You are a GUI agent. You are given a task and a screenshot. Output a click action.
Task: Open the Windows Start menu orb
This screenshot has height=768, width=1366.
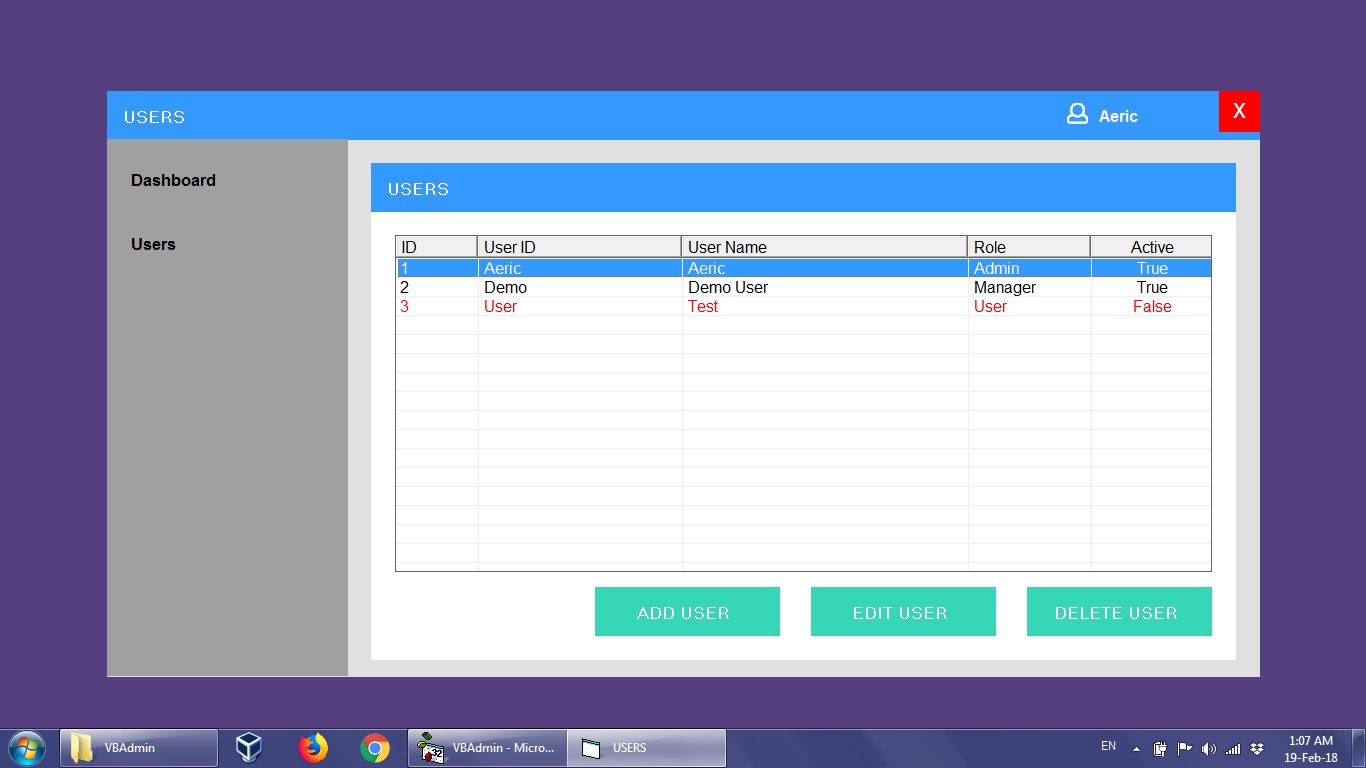(x=27, y=747)
